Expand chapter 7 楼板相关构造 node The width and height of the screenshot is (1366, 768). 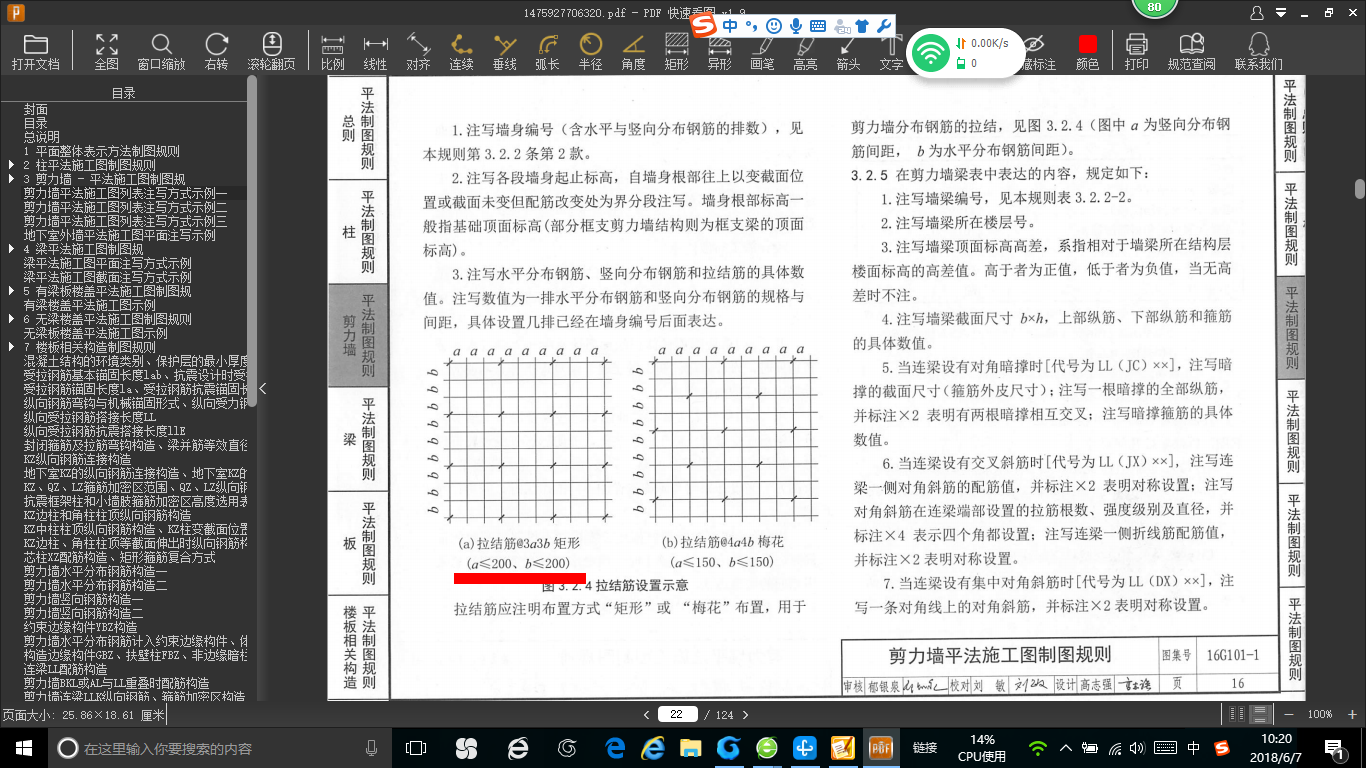[x=11, y=346]
